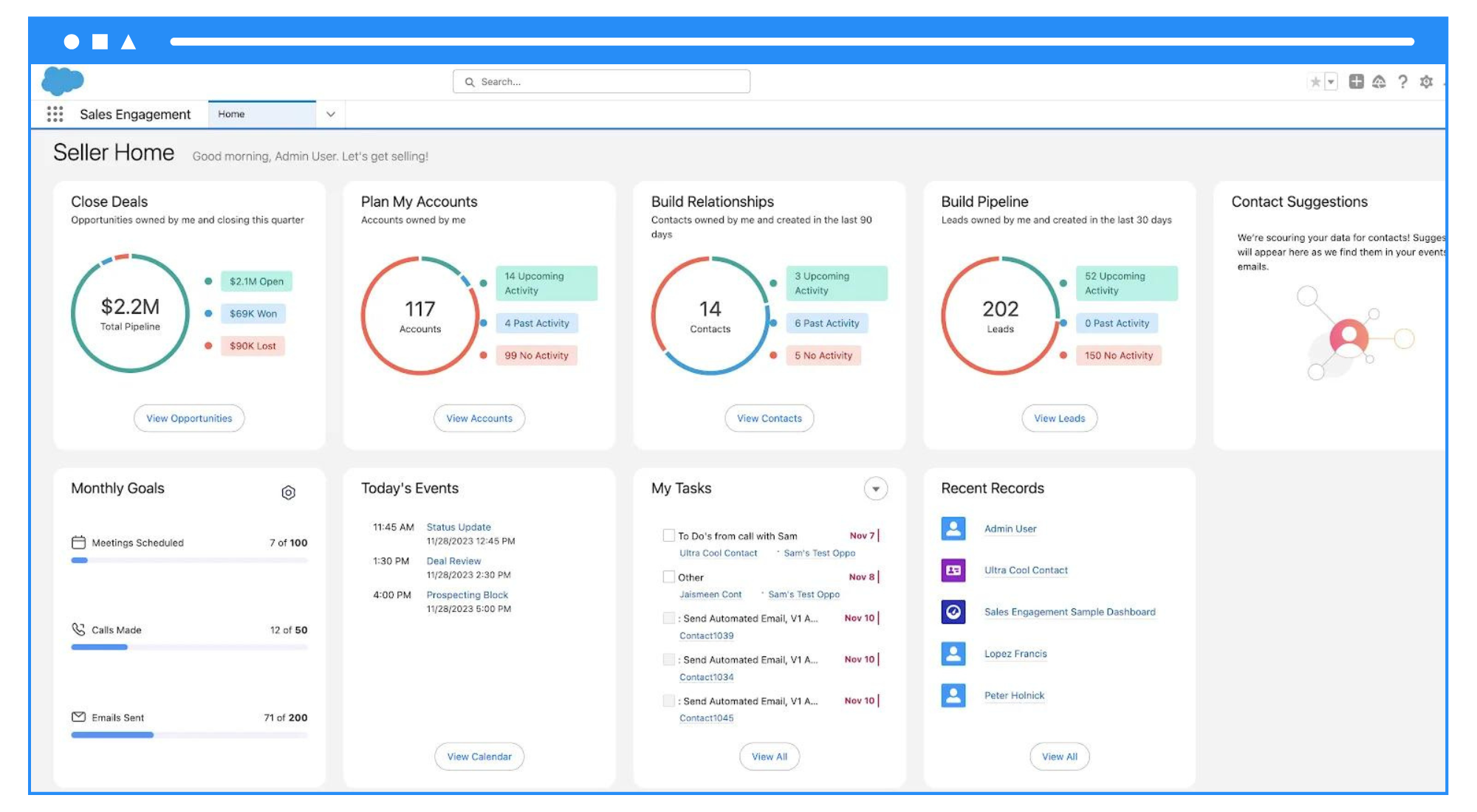This screenshot has height=812, width=1477.
Task: Open Setup via the gear icon
Action: 1427,82
